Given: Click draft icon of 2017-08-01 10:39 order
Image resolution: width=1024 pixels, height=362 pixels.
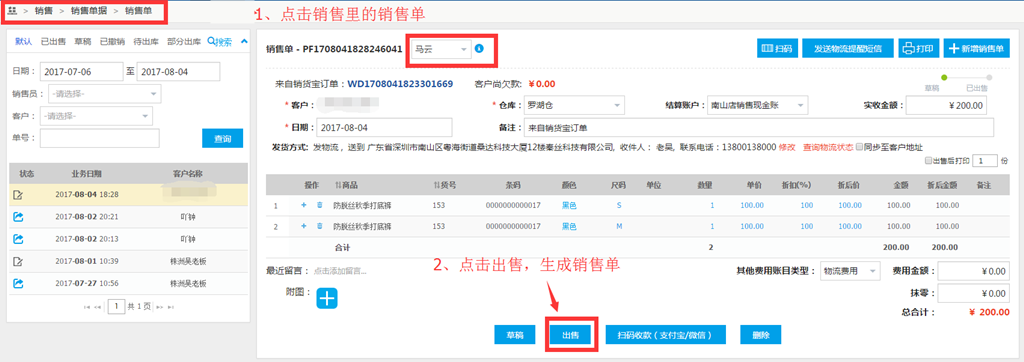Looking at the screenshot, I should (x=19, y=261).
